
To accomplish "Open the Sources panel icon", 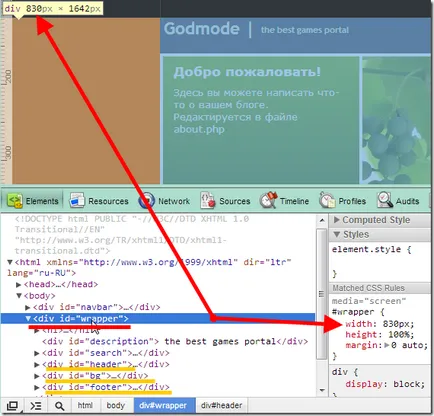I will [x=208, y=201].
